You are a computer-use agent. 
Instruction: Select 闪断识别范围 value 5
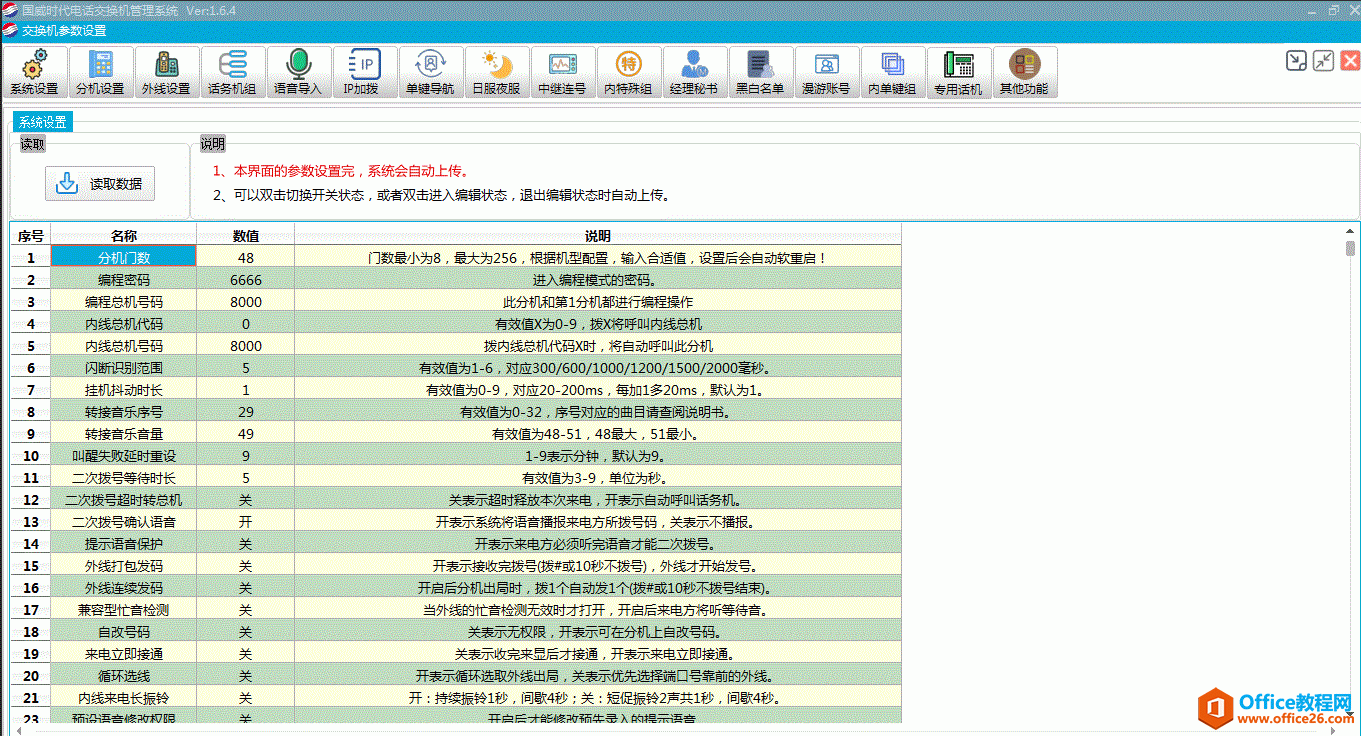pos(245,368)
